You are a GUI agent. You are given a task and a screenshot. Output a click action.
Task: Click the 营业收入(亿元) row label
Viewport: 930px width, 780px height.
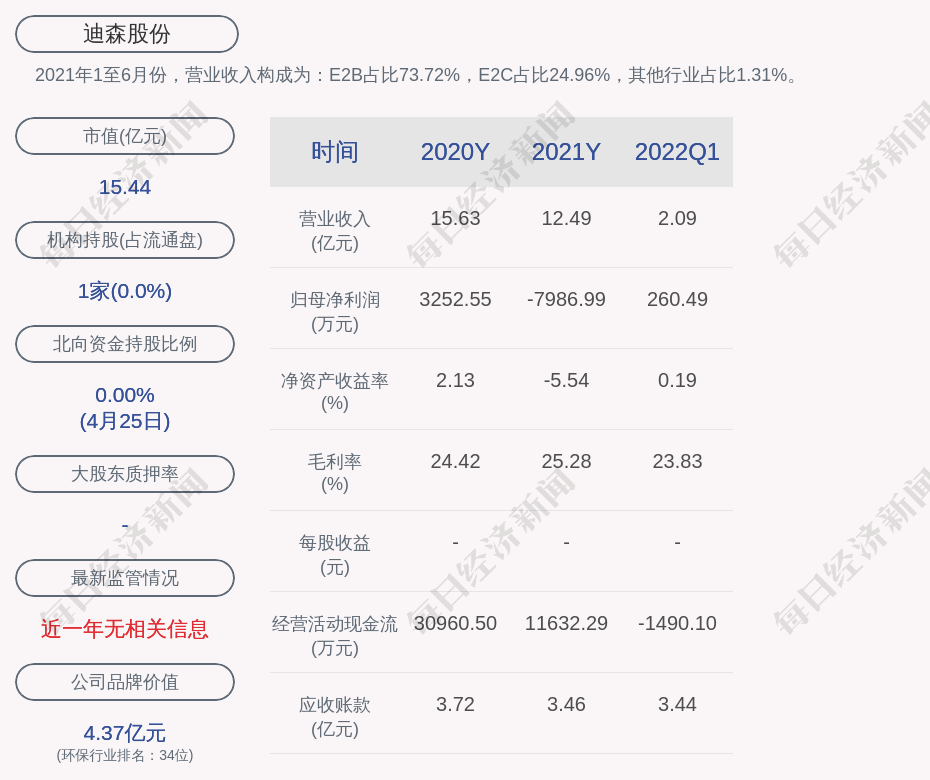pyautogui.click(x=335, y=231)
